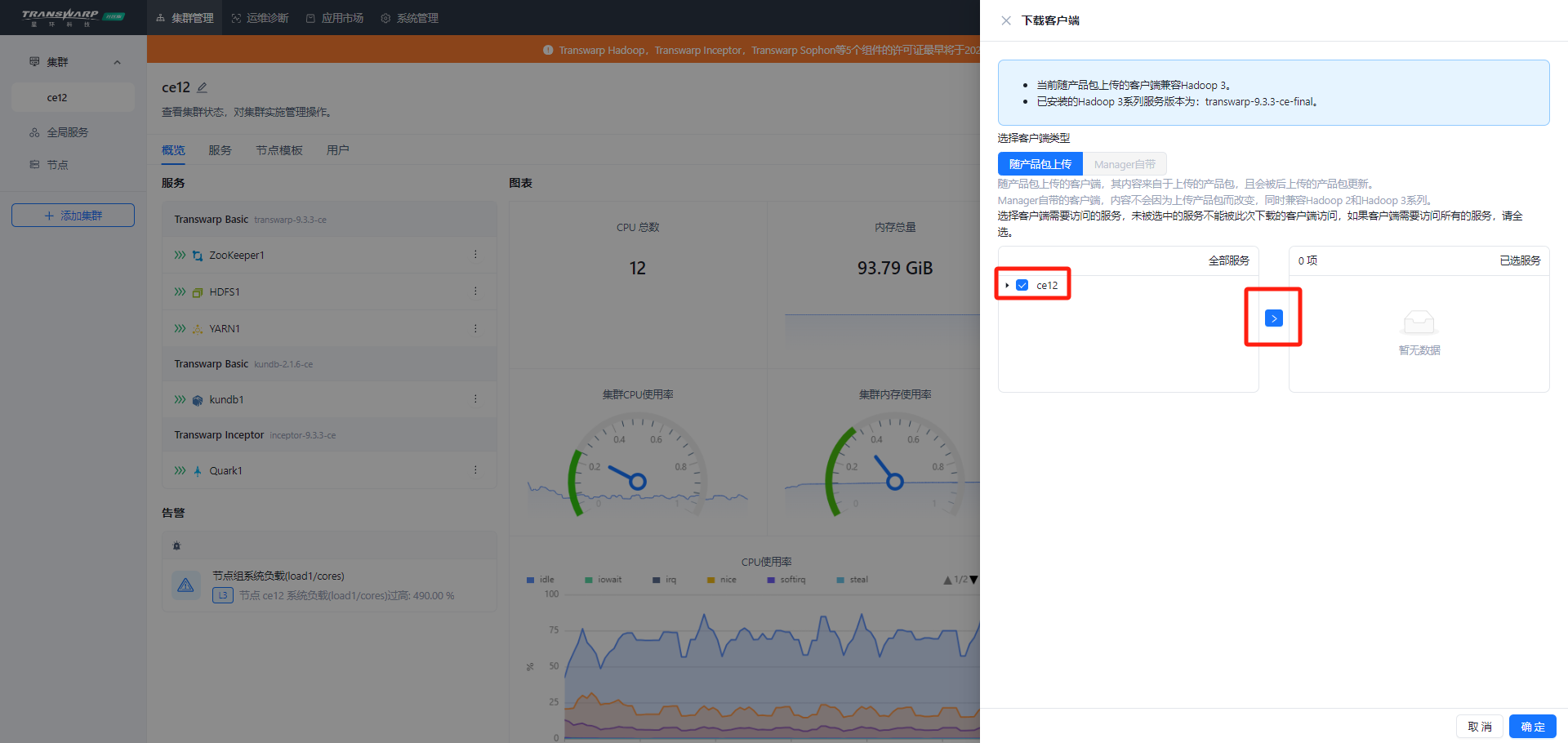1568x743 pixels.
Task: Click the running status arrows beside Quark1
Action: coord(180,470)
